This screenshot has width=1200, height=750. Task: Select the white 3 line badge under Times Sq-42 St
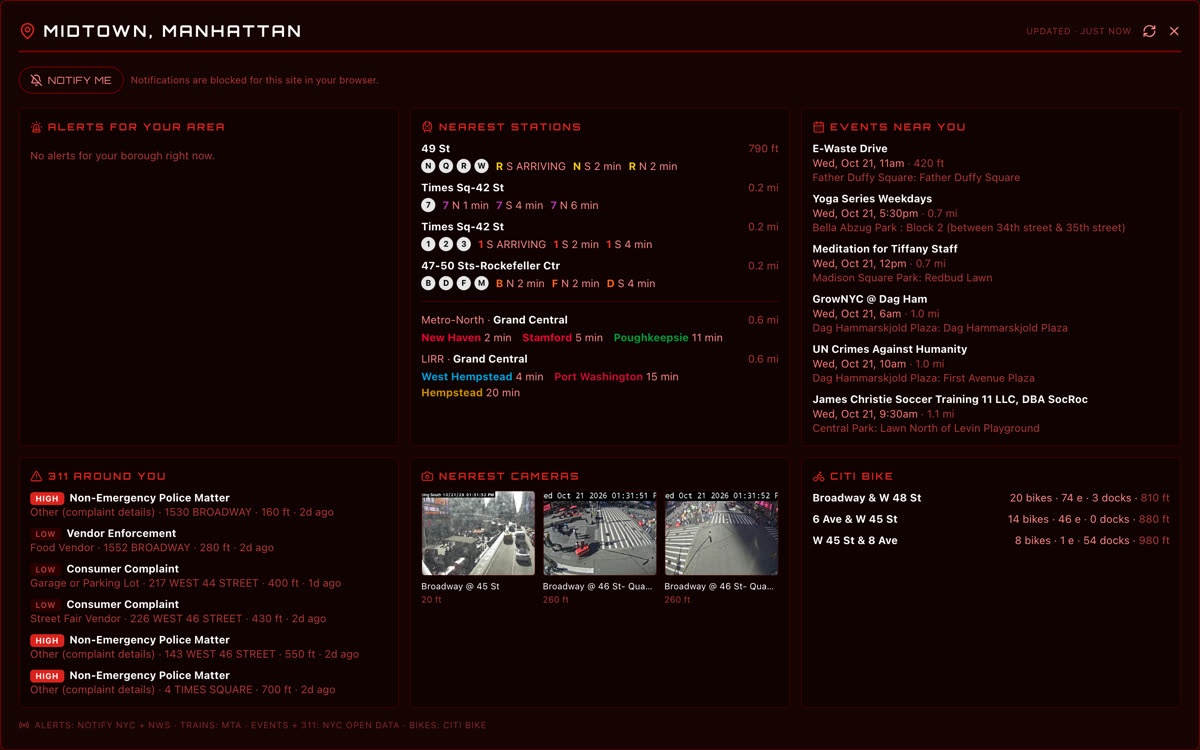pyautogui.click(x=463, y=244)
